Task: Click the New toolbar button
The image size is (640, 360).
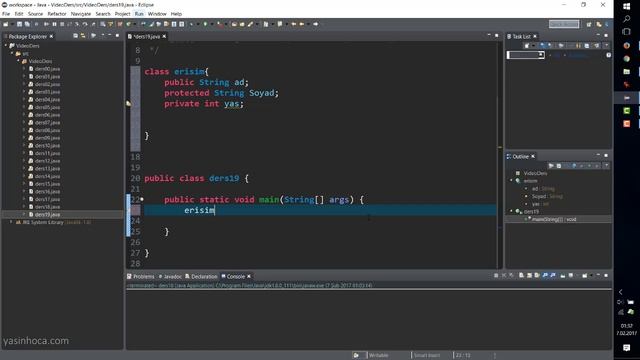Action: click(x=6, y=24)
